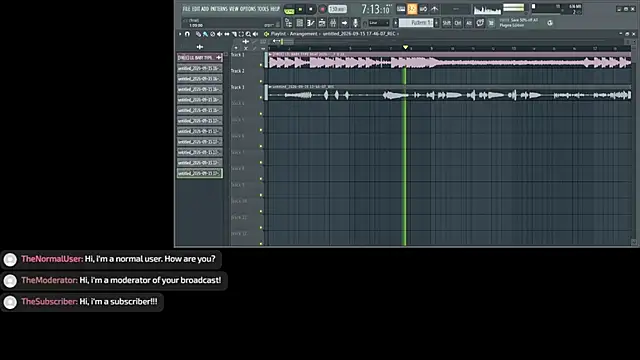Click the untitled_2026-09-15 REC breadcrumb
This screenshot has width=640, height=360.
point(359,34)
